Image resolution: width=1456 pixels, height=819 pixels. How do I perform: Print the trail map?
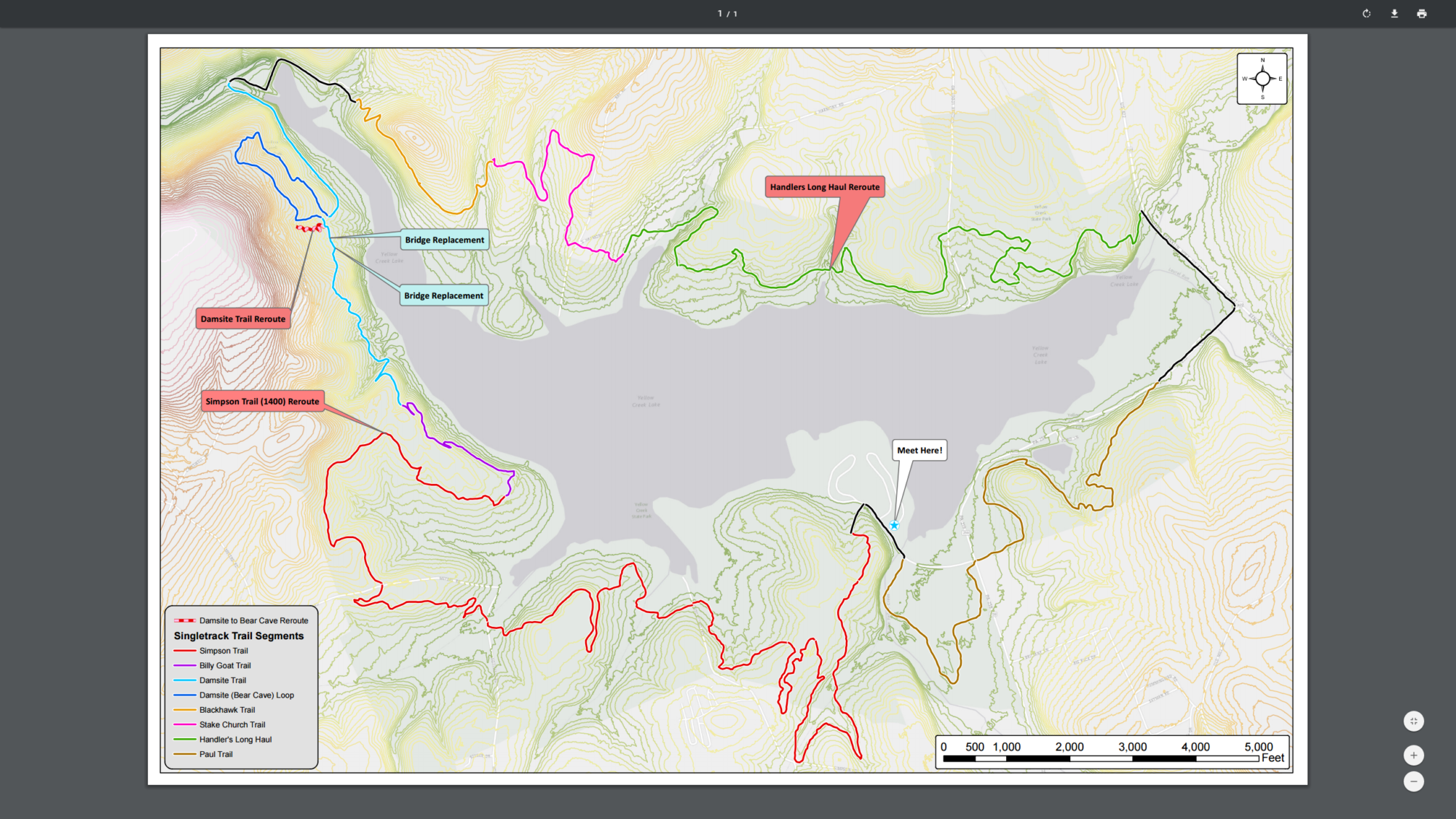click(1422, 14)
